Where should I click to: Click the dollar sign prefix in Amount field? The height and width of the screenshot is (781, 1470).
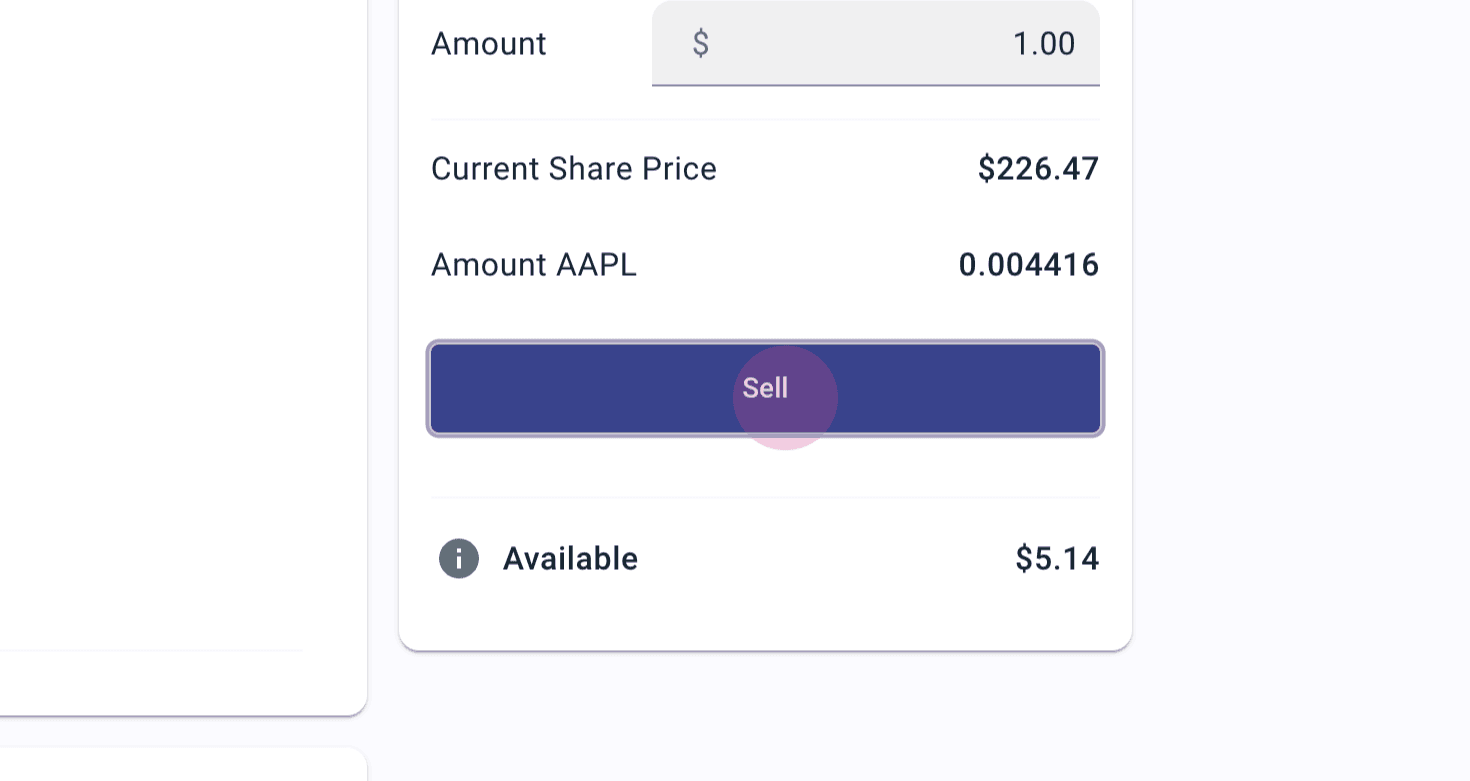701,44
